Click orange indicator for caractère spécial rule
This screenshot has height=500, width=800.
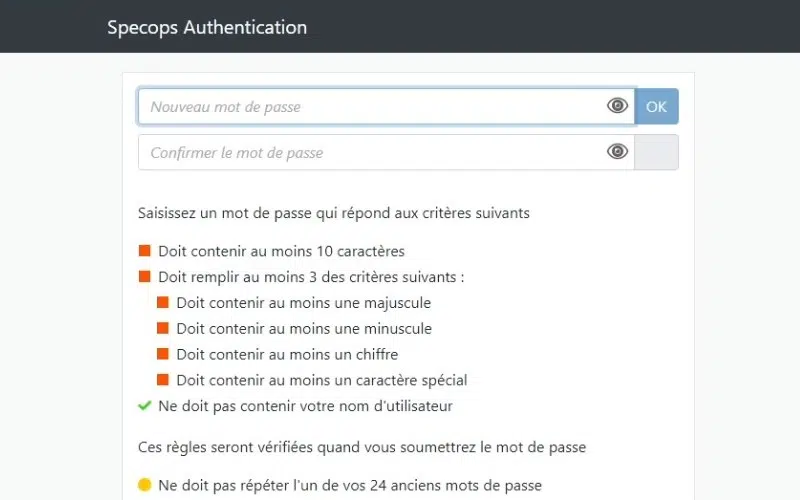pyautogui.click(x=163, y=380)
